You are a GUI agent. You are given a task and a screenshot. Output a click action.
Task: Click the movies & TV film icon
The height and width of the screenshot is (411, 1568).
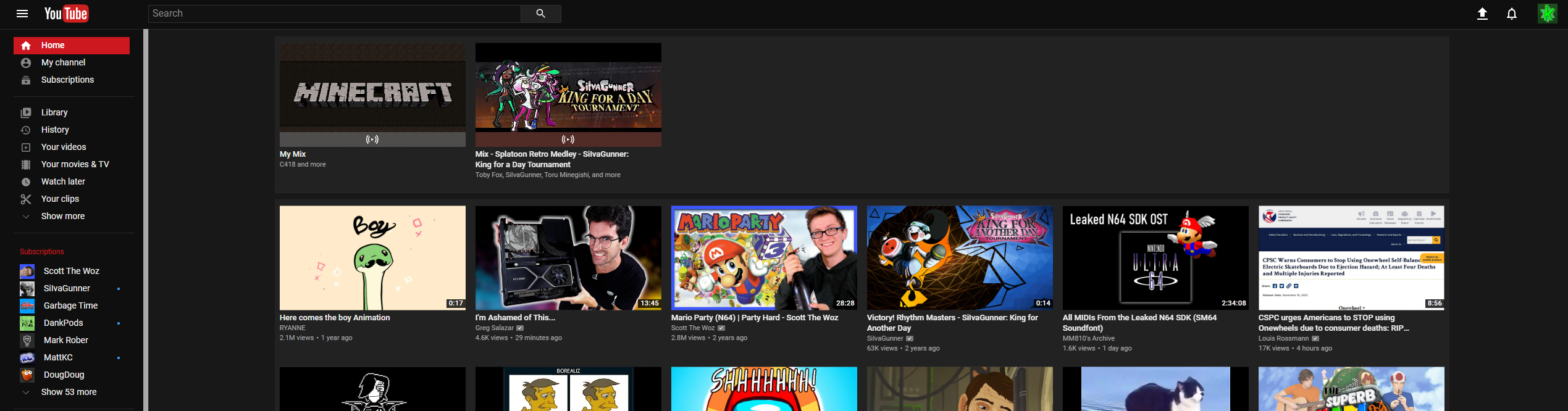tap(26, 165)
